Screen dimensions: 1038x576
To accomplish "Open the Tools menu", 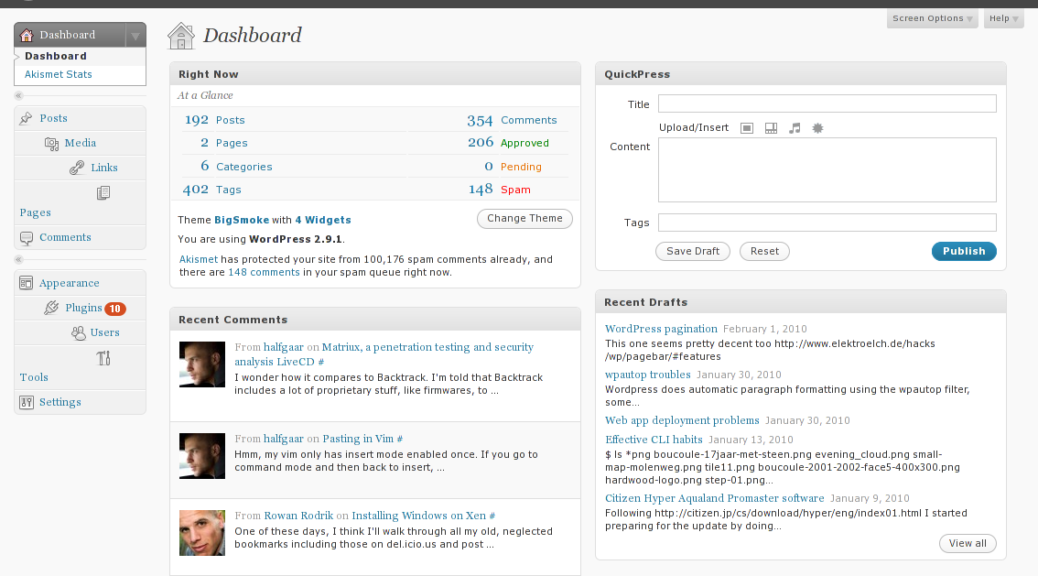I will coord(34,377).
